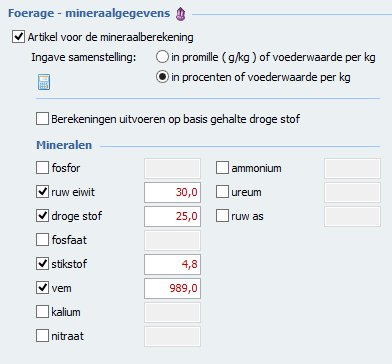The height and width of the screenshot is (364, 392).
Task: Select in promille (g/kg) radio option
Action: coord(162,57)
